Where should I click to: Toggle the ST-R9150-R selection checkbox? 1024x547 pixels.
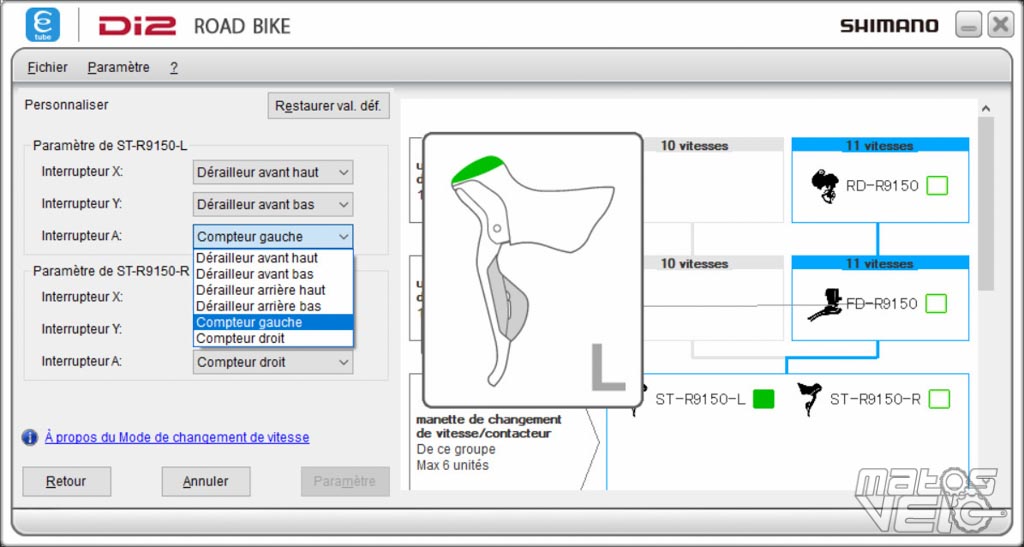point(938,399)
